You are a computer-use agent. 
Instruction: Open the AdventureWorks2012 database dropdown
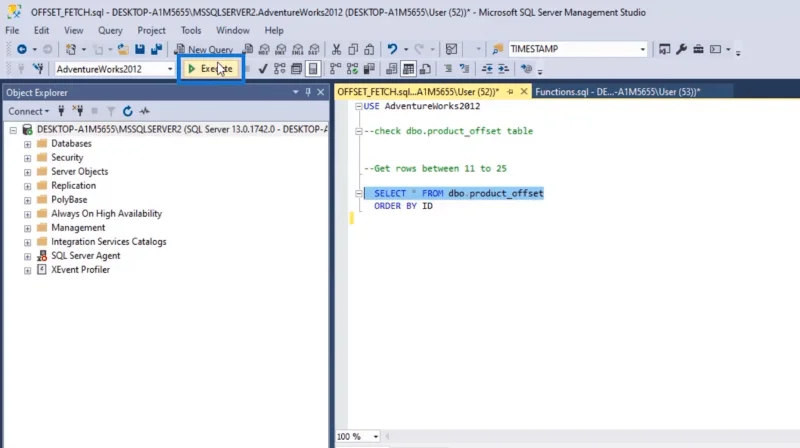[170, 69]
